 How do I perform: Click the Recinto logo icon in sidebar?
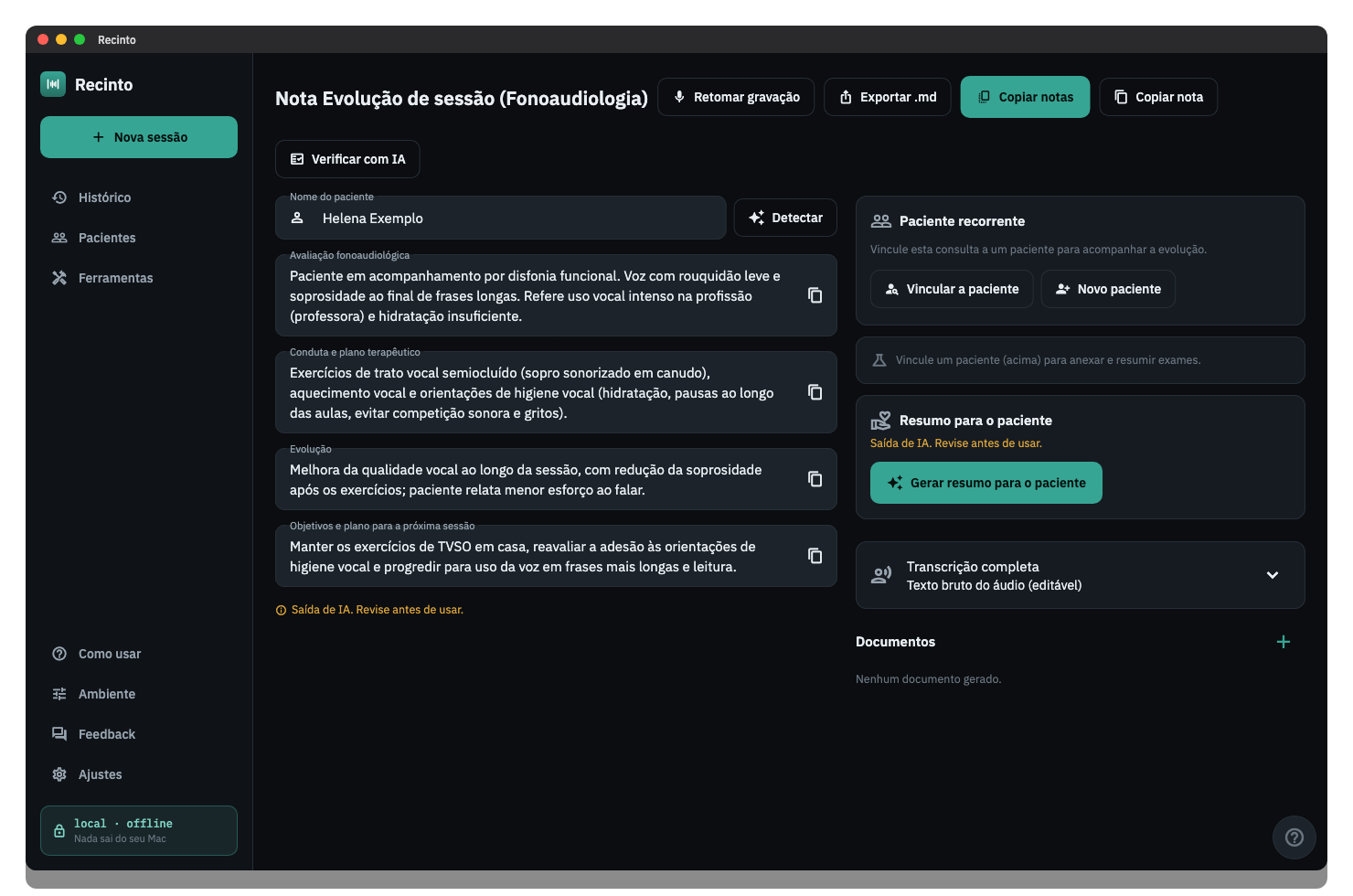point(53,84)
